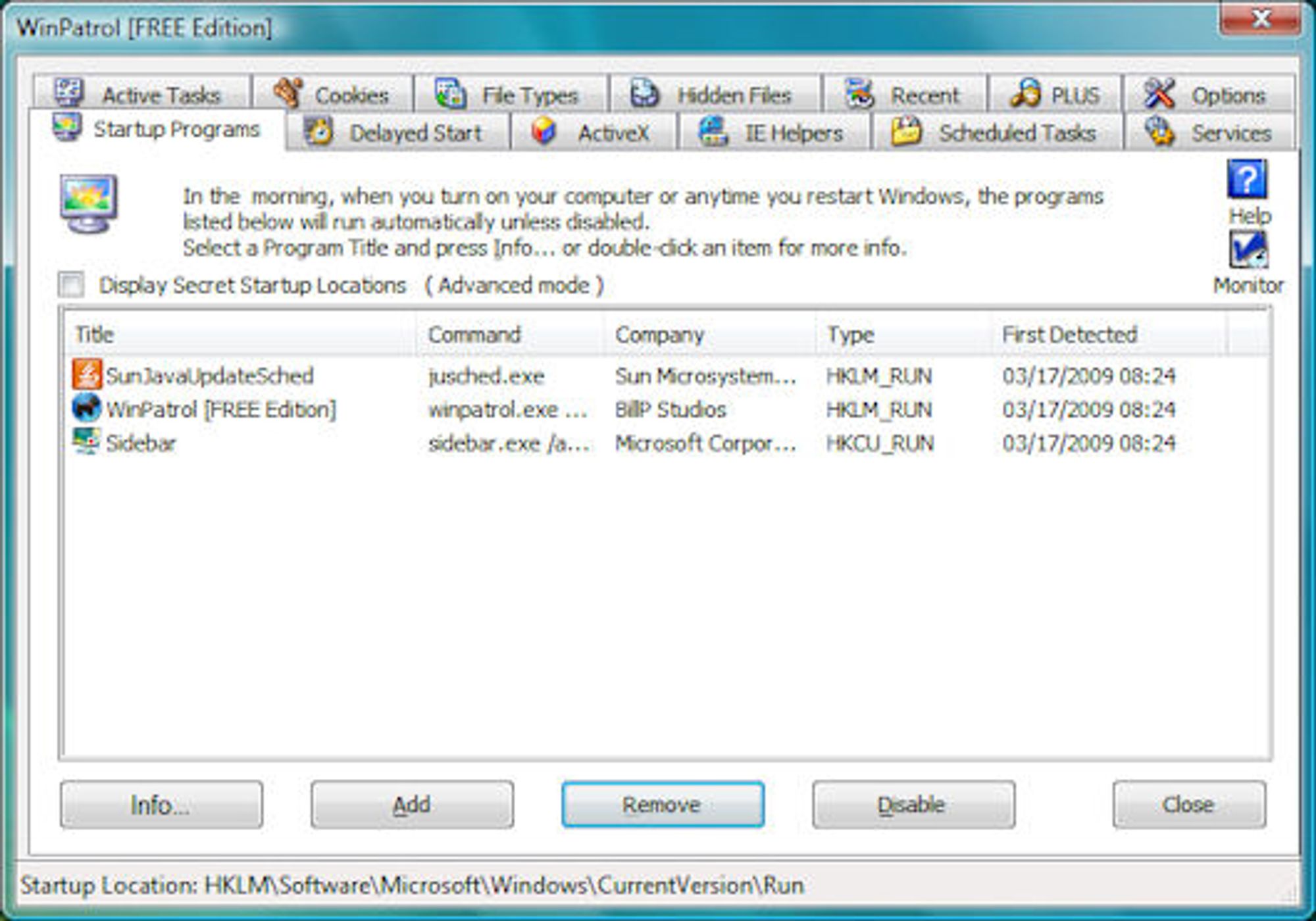Screen dimensions: 1316x921
Task: Click the File Types tab icon
Action: [x=451, y=93]
